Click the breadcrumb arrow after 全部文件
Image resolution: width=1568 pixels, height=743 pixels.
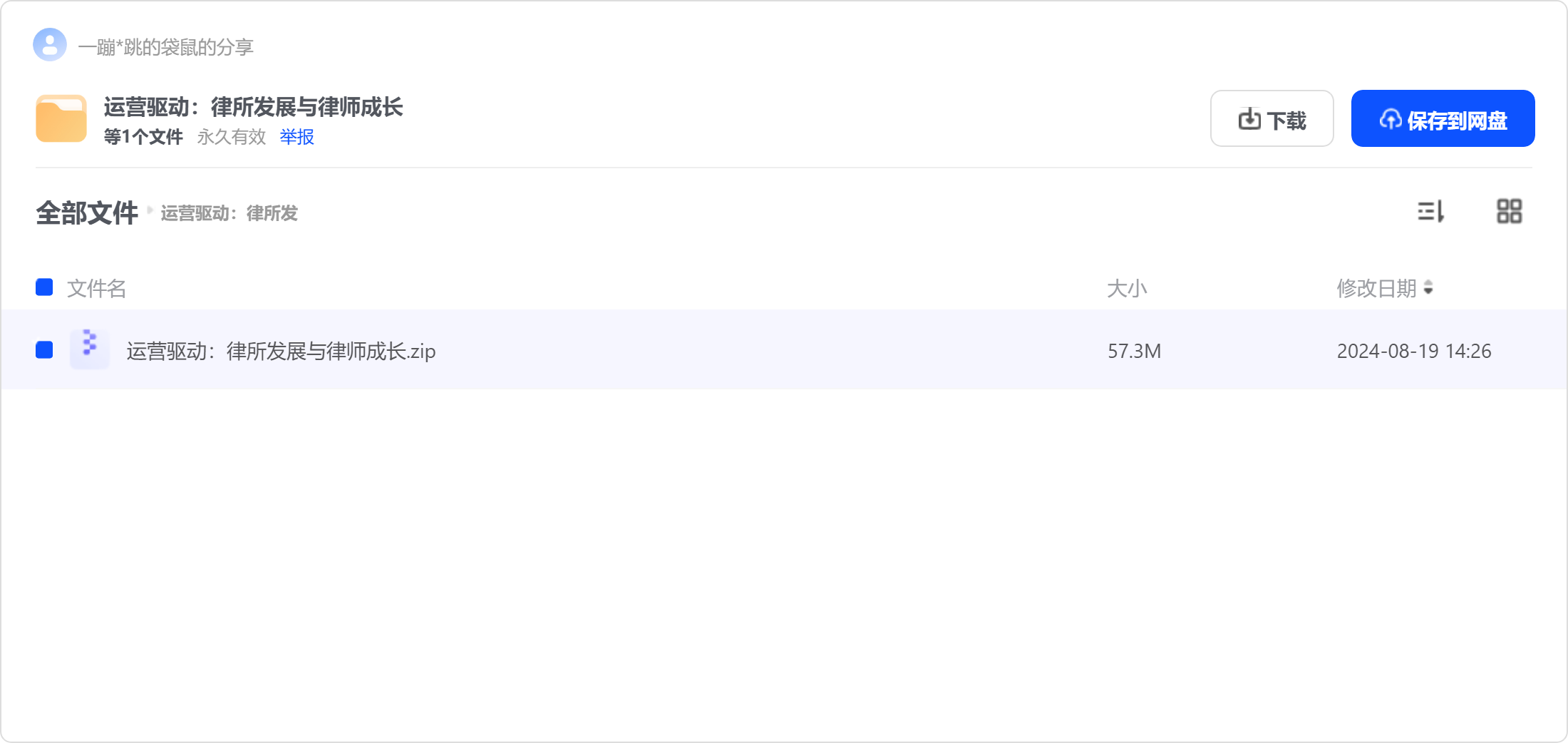click(x=150, y=210)
